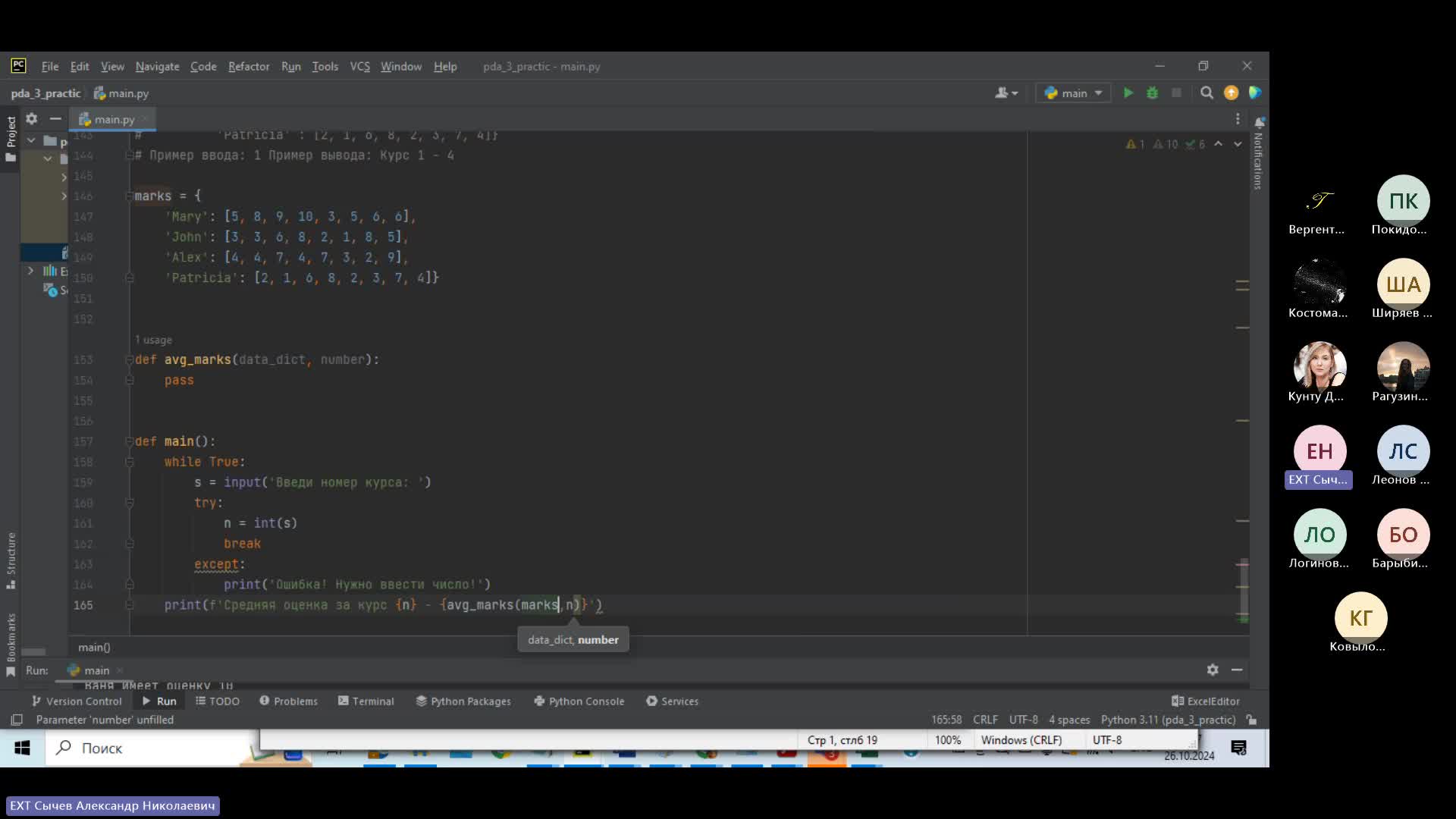Click the orange IDE update icon

(1231, 93)
